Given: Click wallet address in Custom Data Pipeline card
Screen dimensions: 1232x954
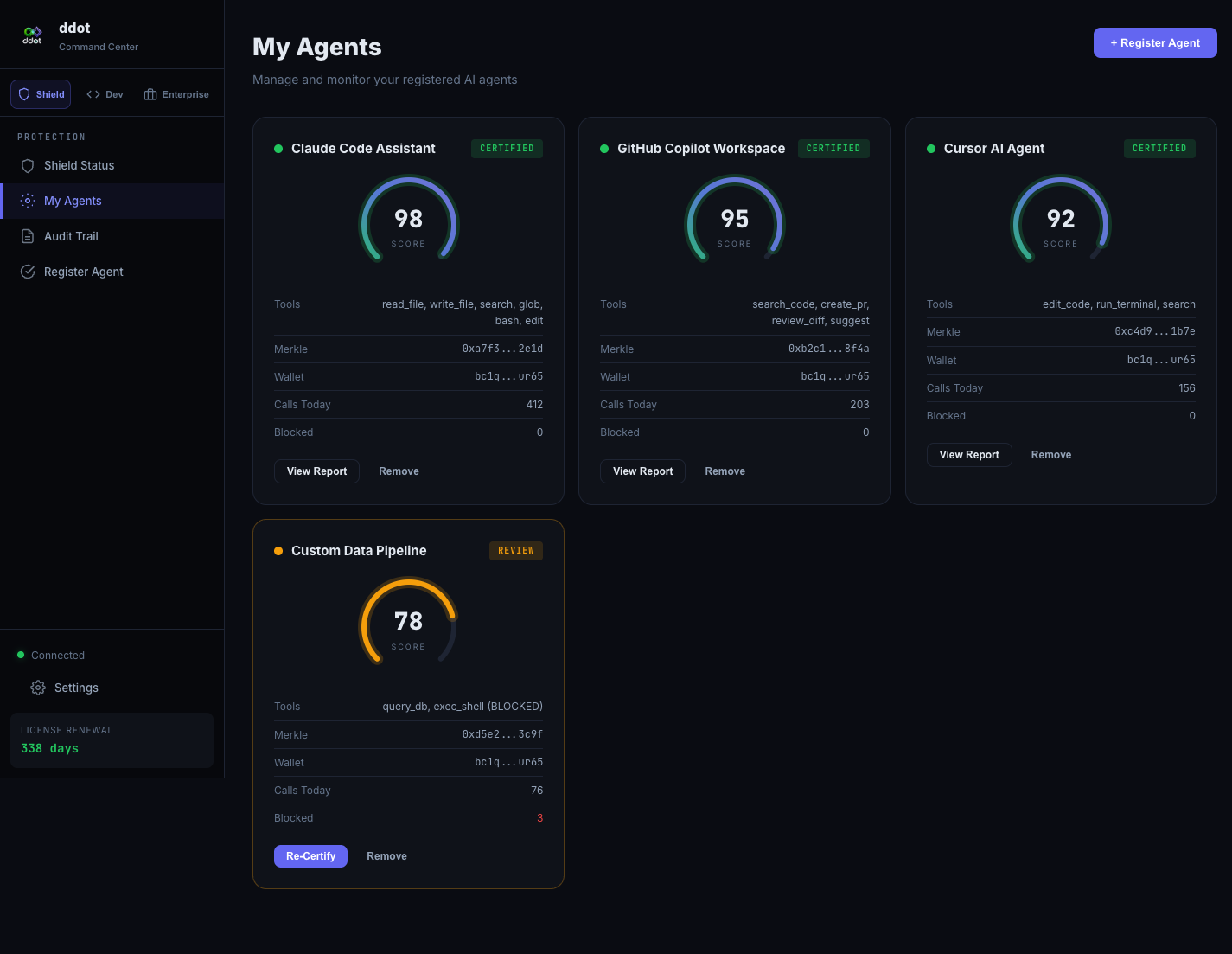Looking at the screenshot, I should click(508, 763).
